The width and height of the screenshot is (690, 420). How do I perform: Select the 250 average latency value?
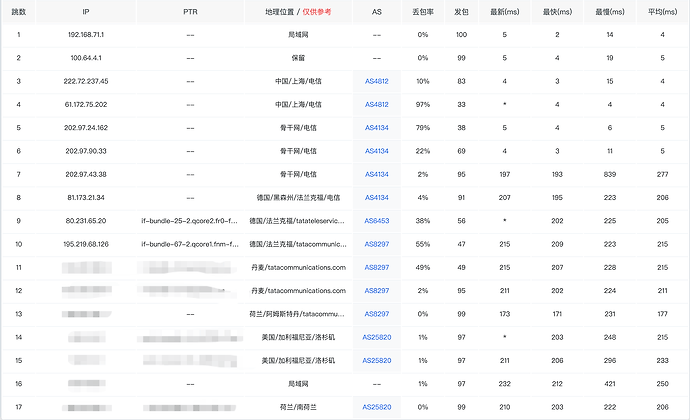point(662,384)
